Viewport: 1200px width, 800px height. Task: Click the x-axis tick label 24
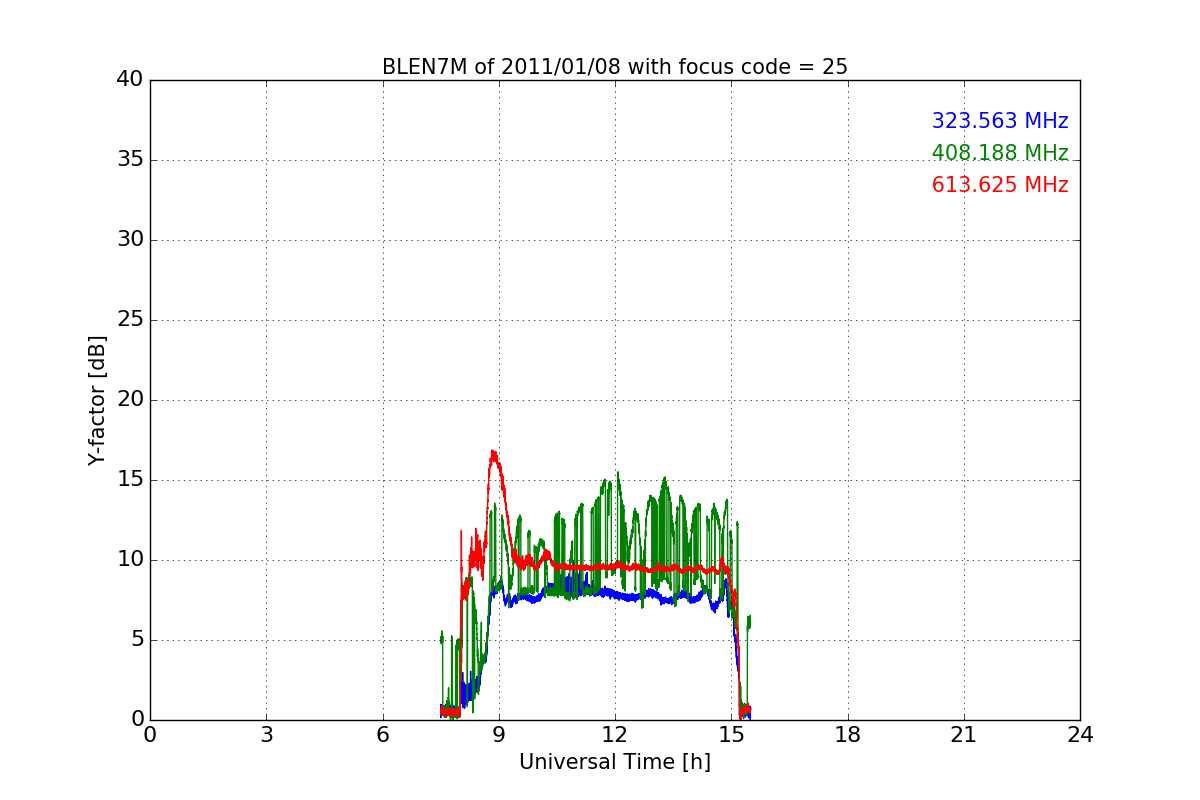pyautogui.click(x=1080, y=735)
